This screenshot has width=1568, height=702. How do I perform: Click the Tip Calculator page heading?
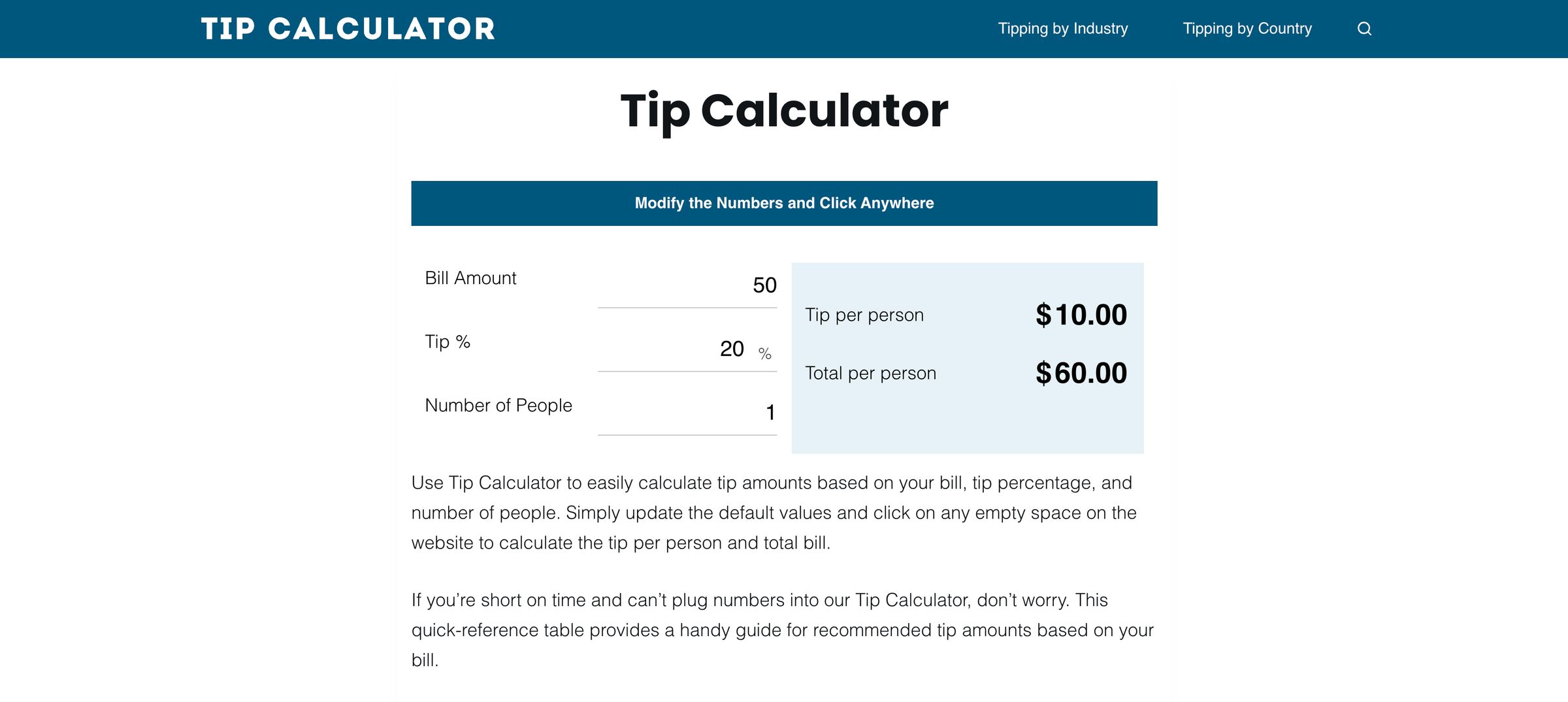pos(783,111)
